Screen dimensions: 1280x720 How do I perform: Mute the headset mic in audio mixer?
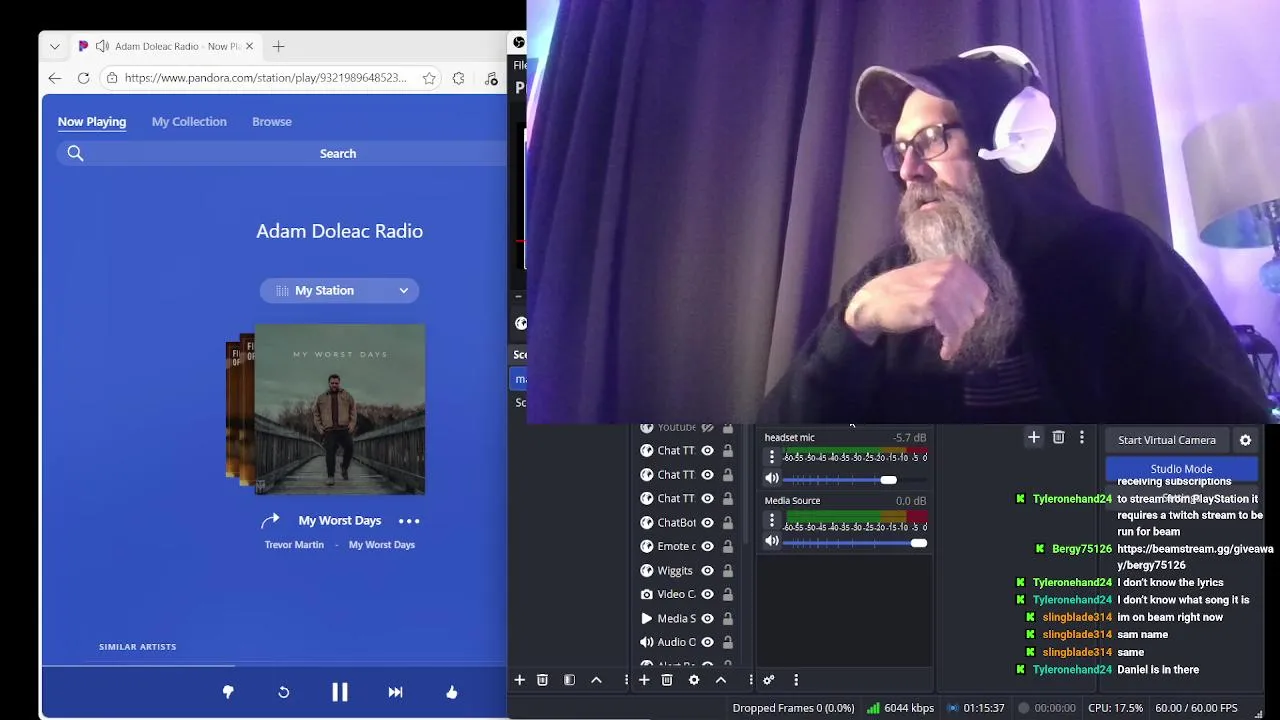(x=771, y=479)
